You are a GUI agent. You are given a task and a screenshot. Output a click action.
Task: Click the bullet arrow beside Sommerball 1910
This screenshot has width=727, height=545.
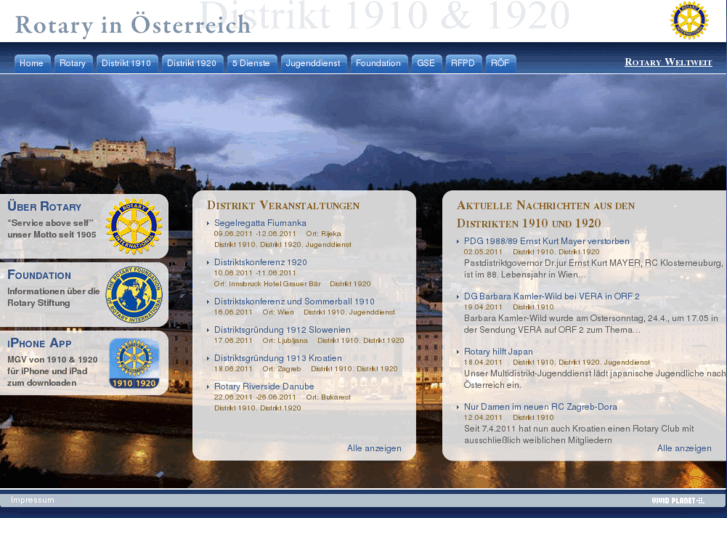208,302
